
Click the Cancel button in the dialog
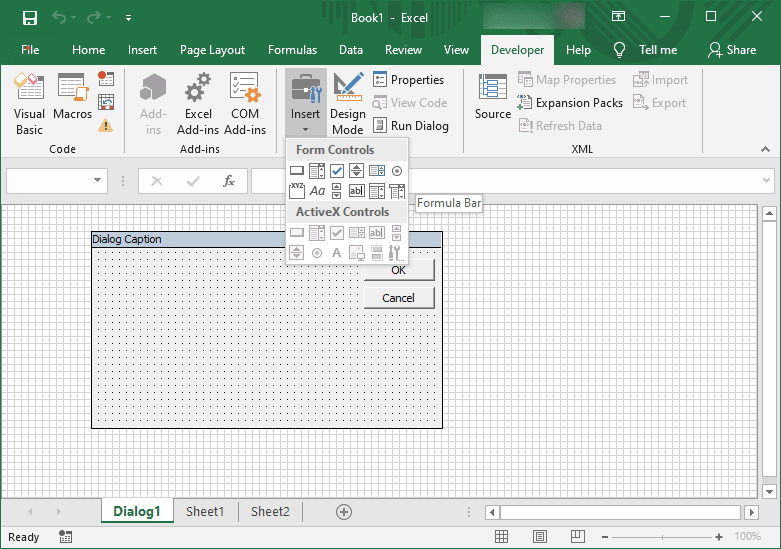pos(398,298)
